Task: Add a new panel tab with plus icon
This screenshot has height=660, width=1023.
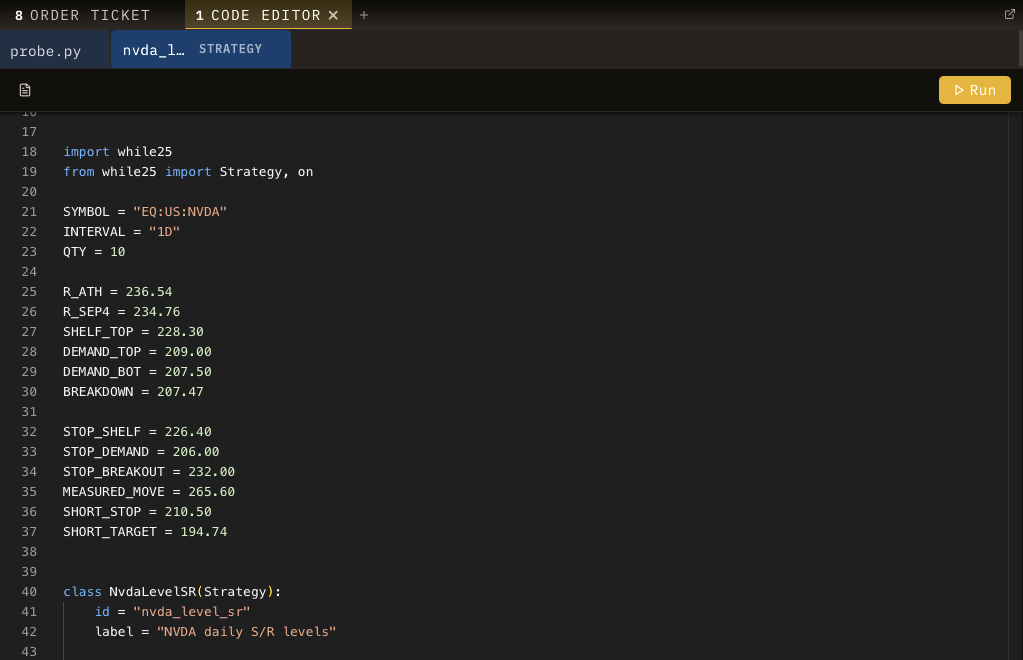Action: pos(364,15)
